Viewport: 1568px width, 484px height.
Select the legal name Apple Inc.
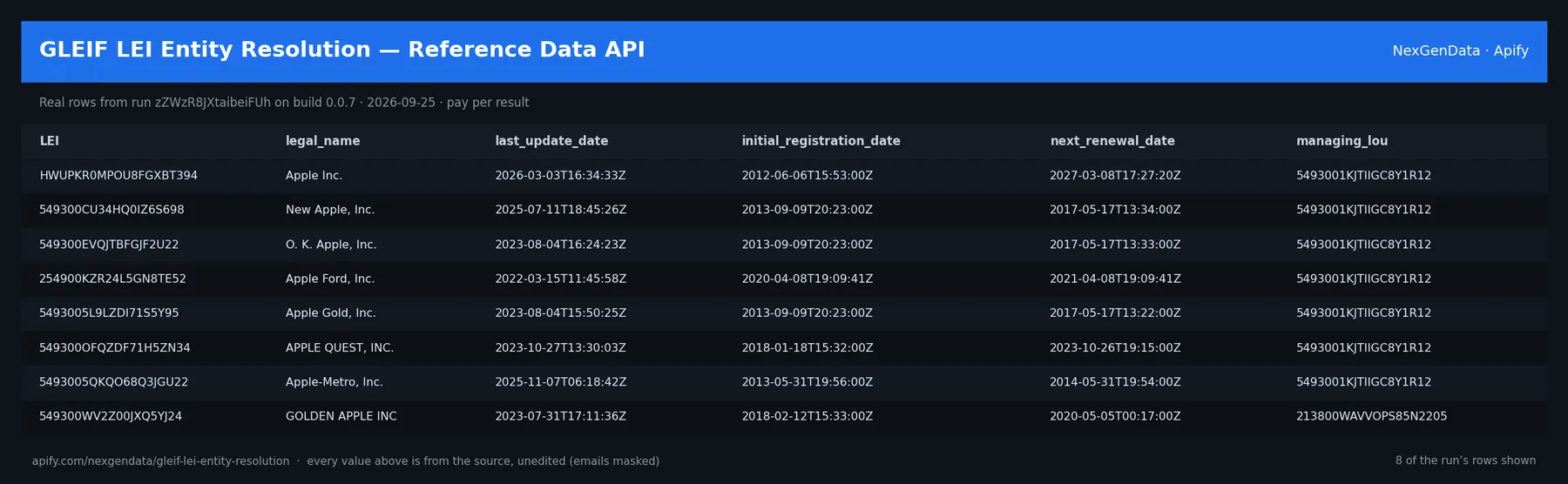[x=314, y=176]
